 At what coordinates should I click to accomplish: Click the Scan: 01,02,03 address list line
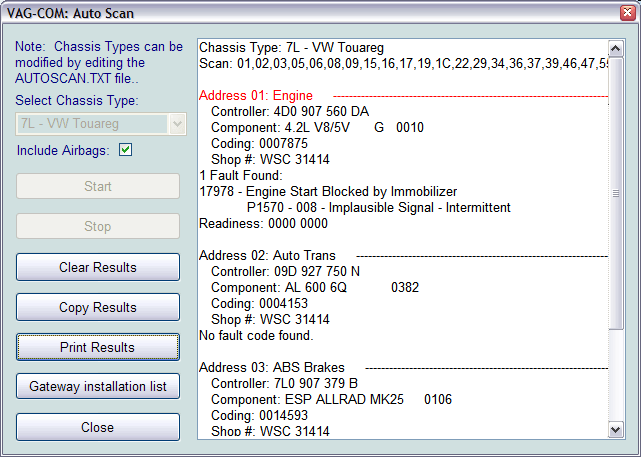(x=403, y=64)
